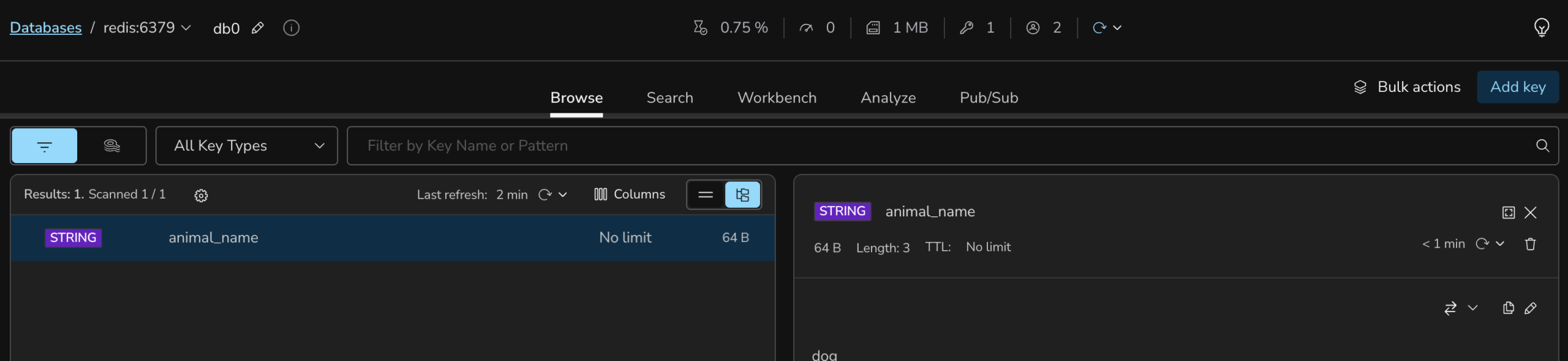Click the dog value text

point(824,355)
